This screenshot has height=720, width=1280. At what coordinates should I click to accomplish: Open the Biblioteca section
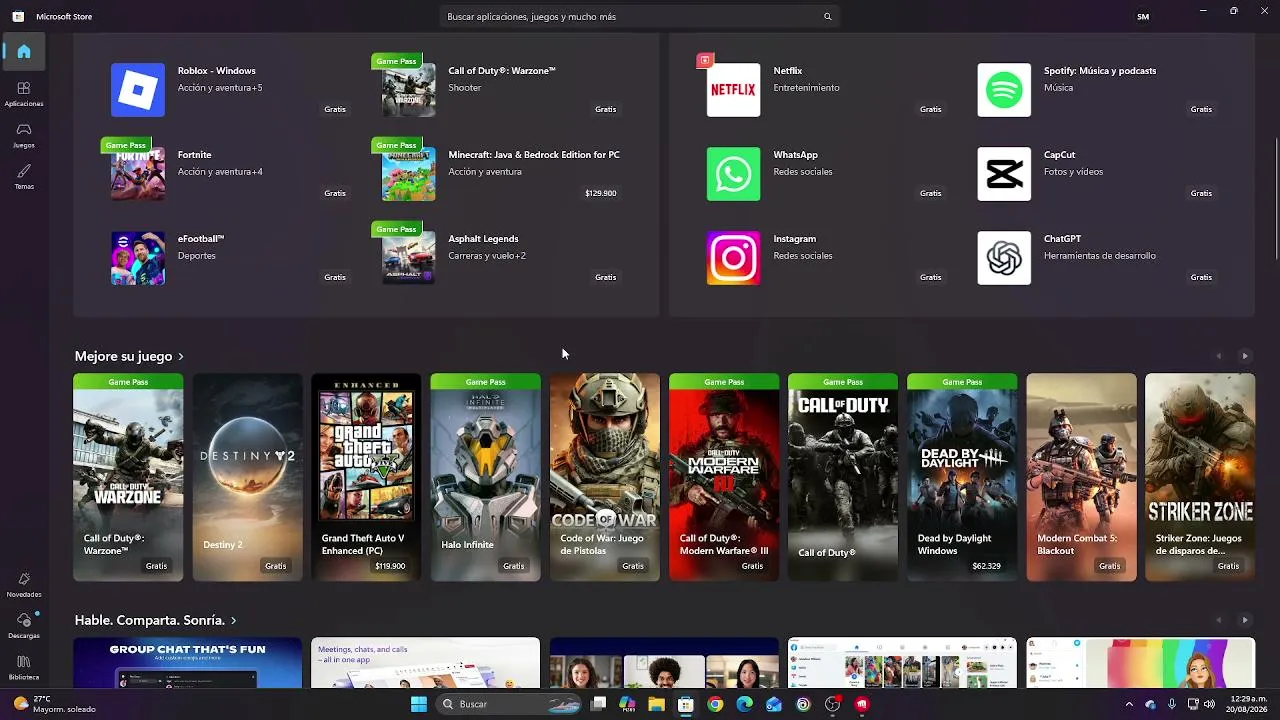click(x=24, y=668)
